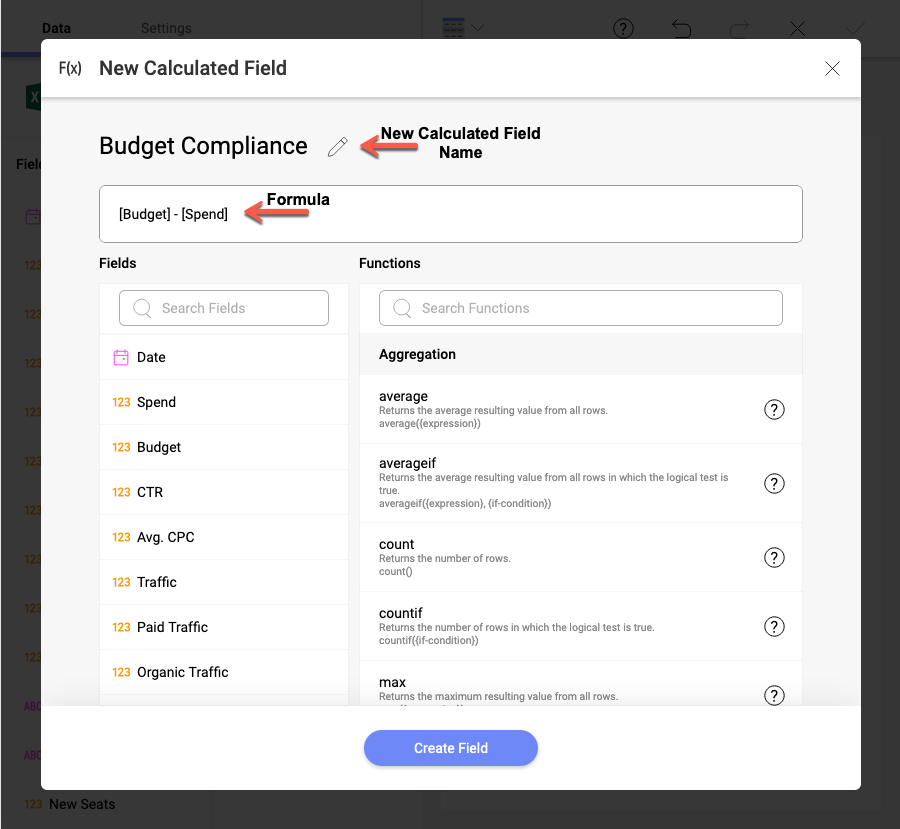
Task: Open help for the averageif function
Action: click(774, 483)
